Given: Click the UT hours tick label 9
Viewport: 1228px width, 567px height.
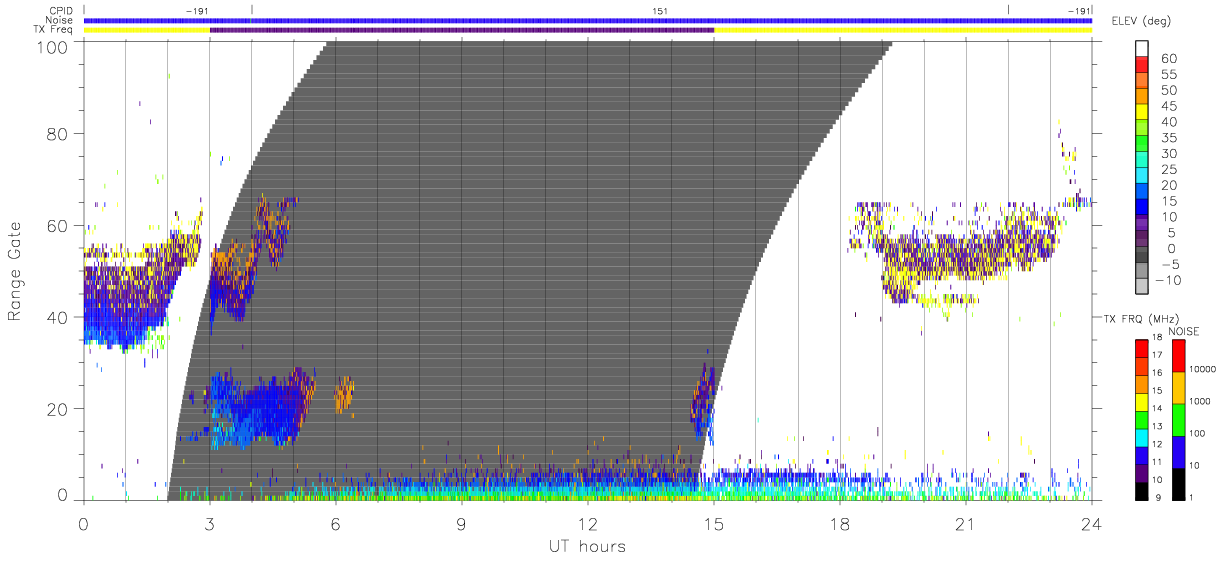Looking at the screenshot, I should pyautogui.click(x=462, y=524).
